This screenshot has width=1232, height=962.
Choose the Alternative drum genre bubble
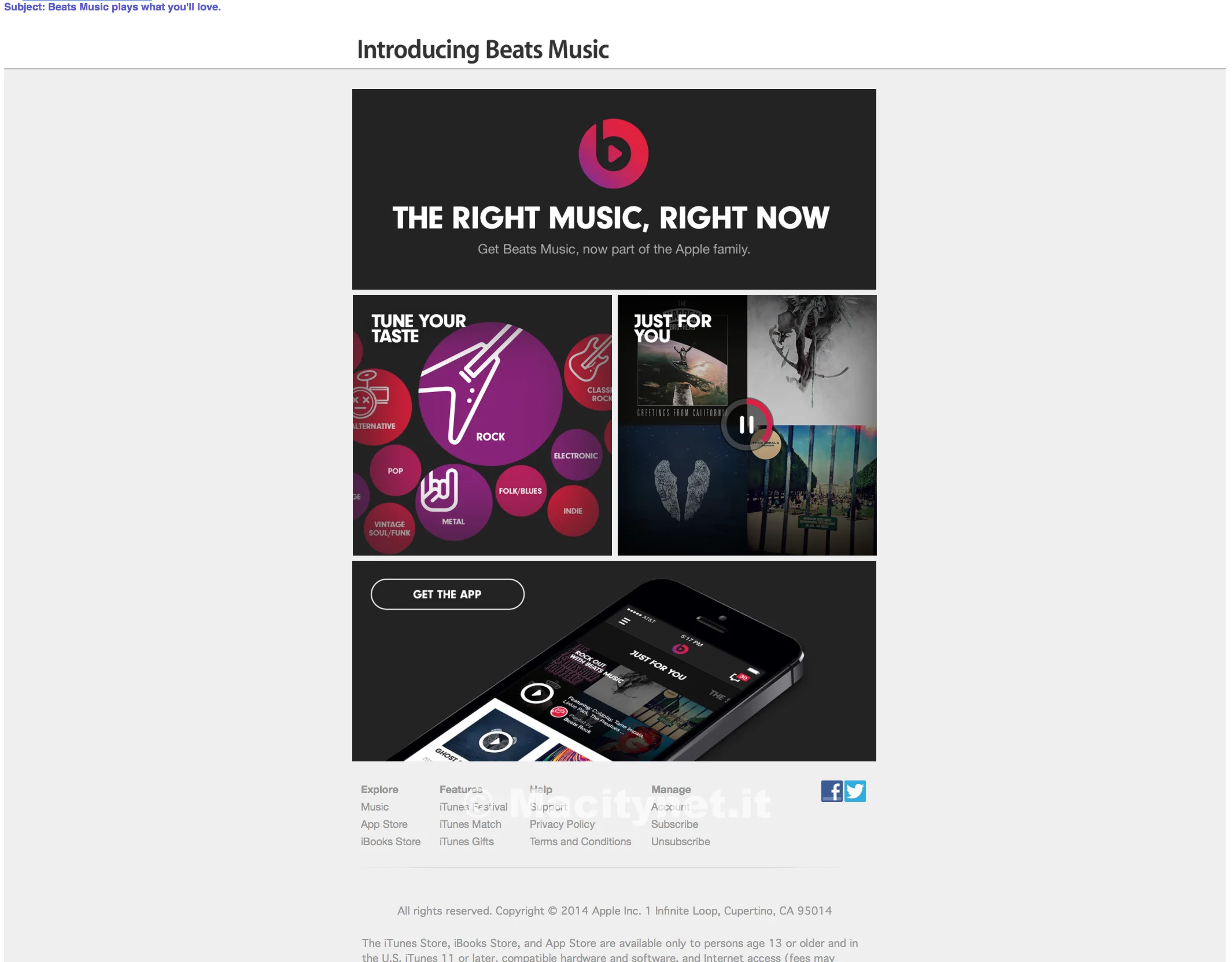tap(376, 407)
